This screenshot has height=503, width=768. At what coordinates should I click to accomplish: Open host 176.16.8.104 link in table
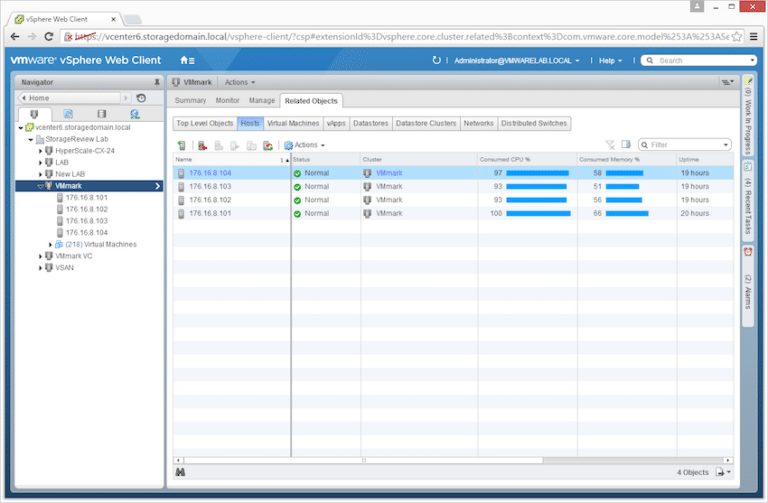[x=210, y=173]
